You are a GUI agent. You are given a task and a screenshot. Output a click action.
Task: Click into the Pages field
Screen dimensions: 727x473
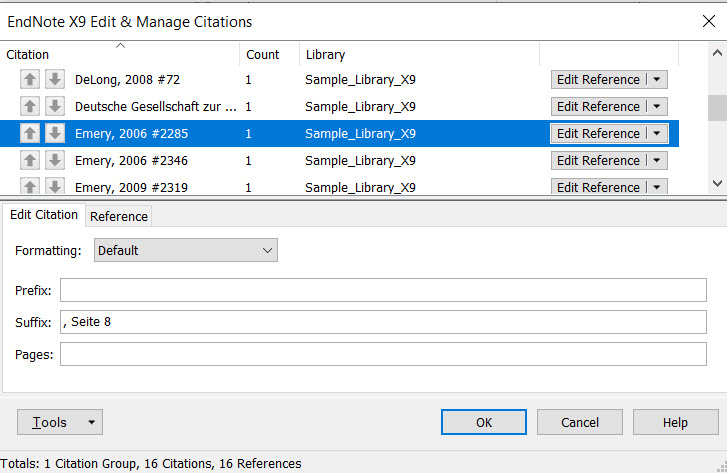coord(383,354)
